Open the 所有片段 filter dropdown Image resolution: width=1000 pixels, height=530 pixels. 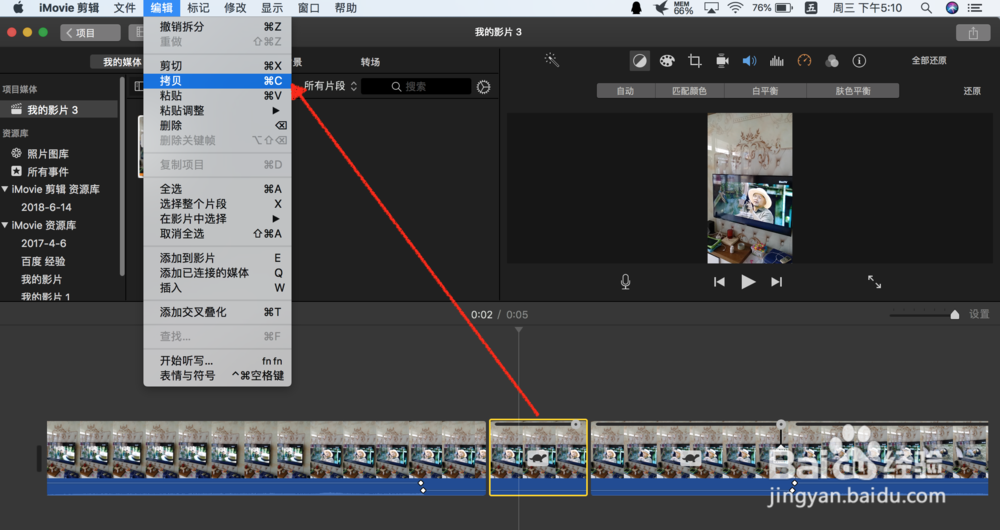330,86
